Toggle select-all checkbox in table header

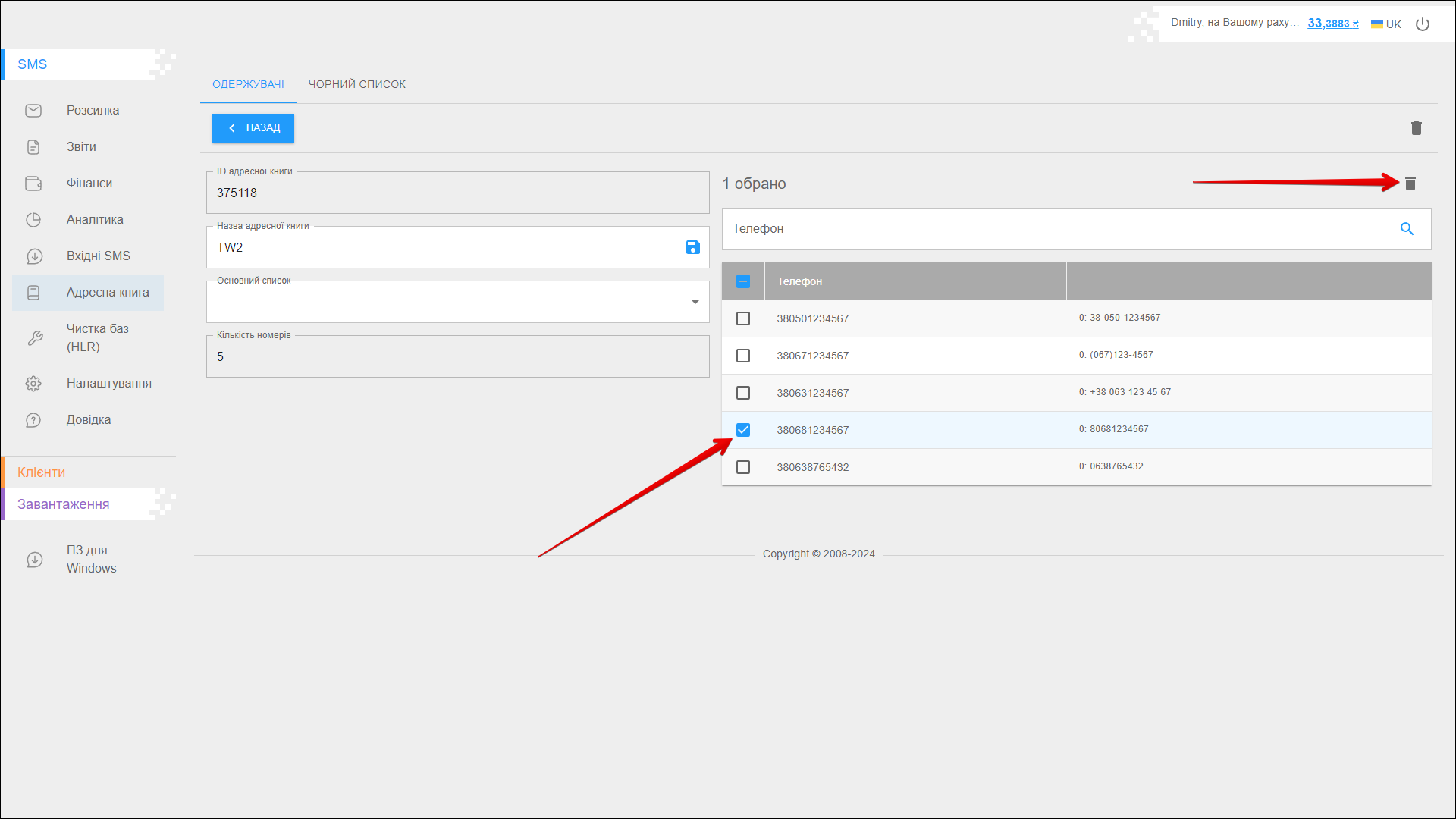(x=743, y=281)
